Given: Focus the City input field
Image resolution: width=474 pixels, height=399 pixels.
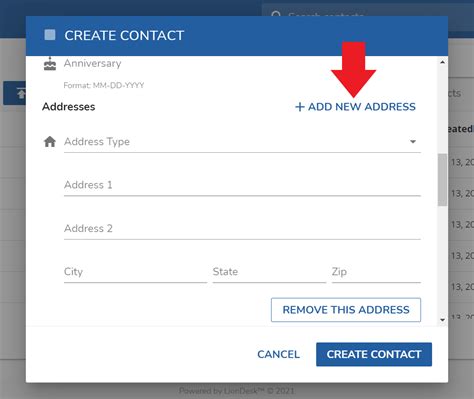Looking at the screenshot, I should (x=135, y=272).
